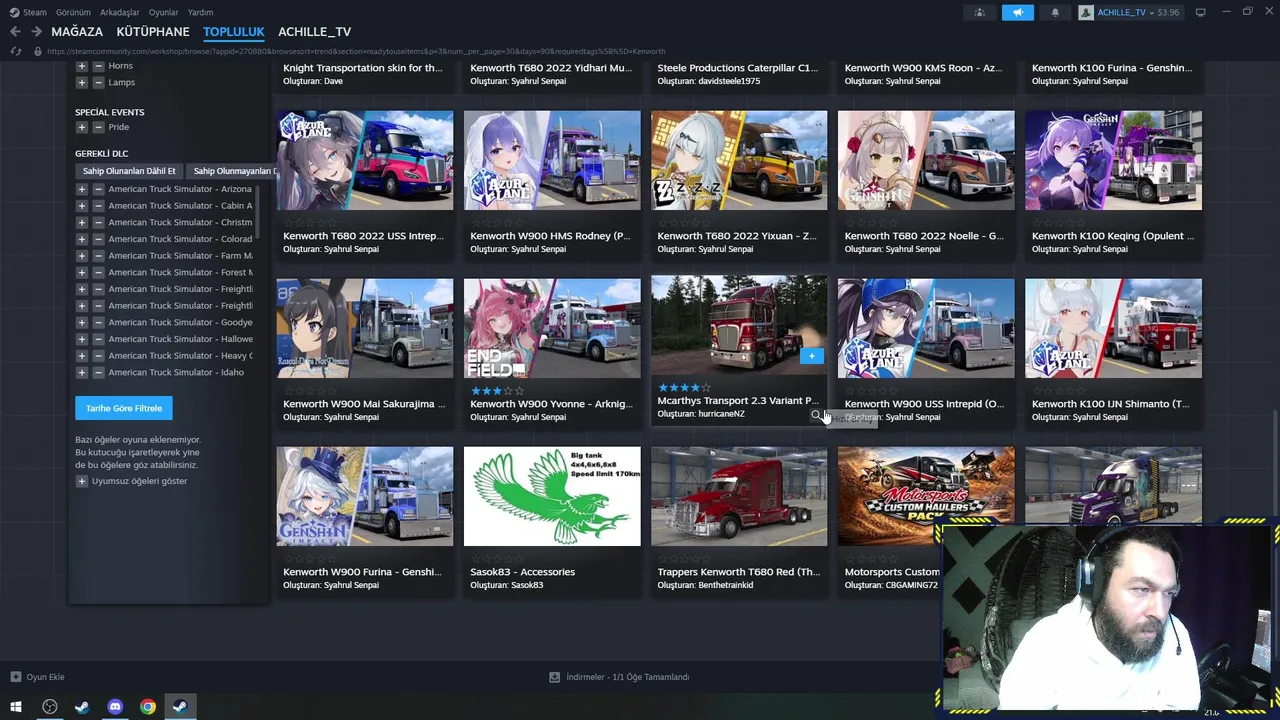Open the green eagle Sasok83 thumbnail

pyautogui.click(x=552, y=496)
